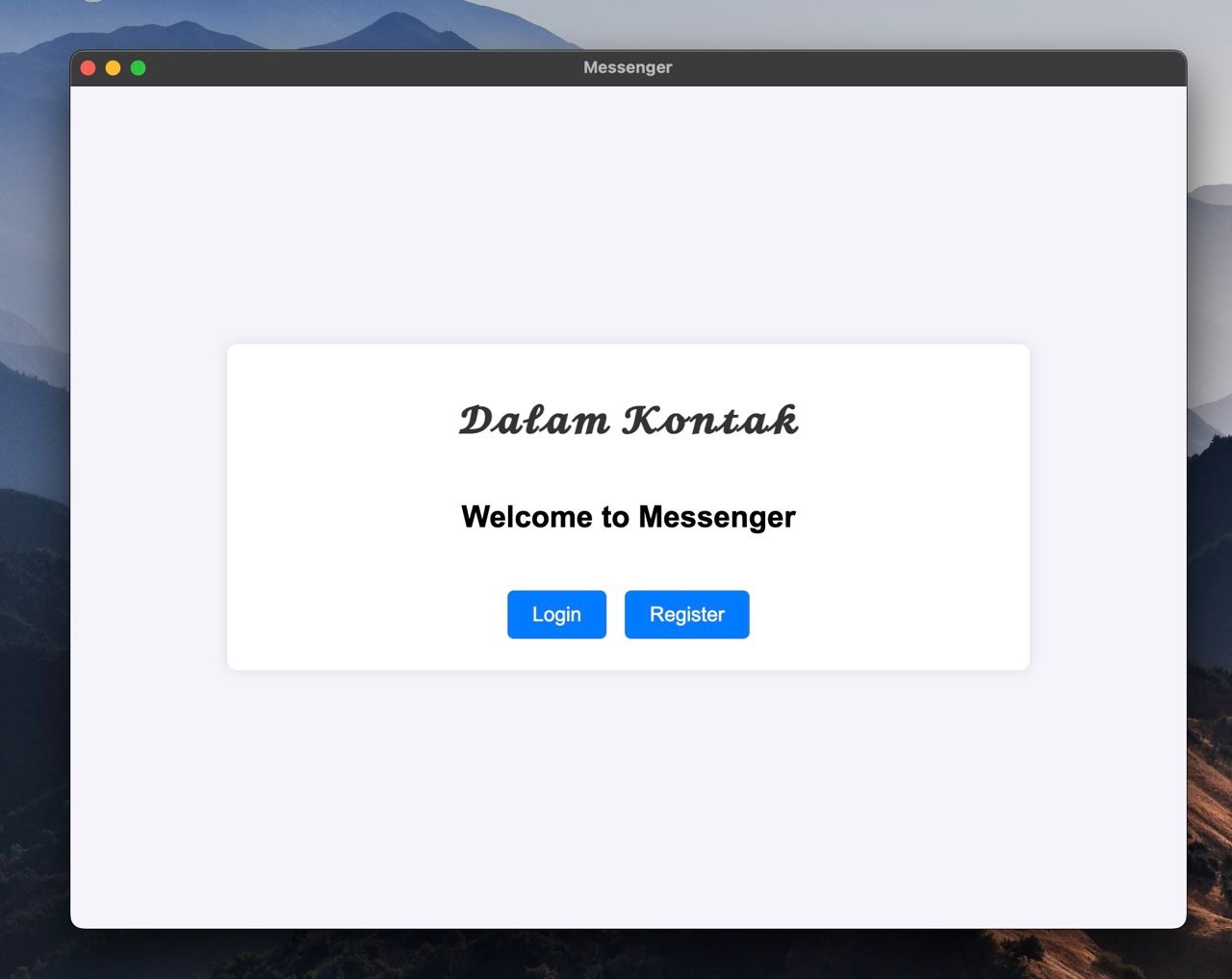Open the Register form
This screenshot has width=1232, height=979.
point(686,614)
